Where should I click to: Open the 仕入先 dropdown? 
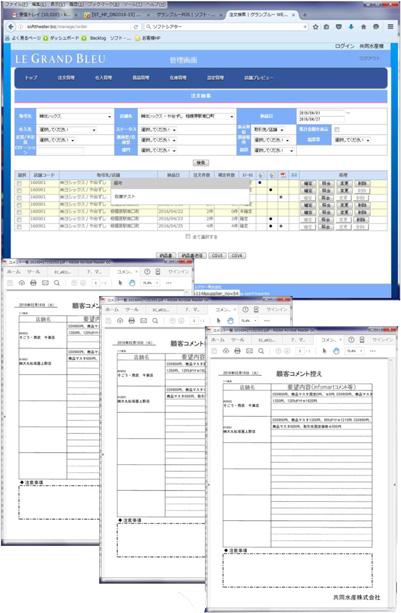(x=67, y=129)
